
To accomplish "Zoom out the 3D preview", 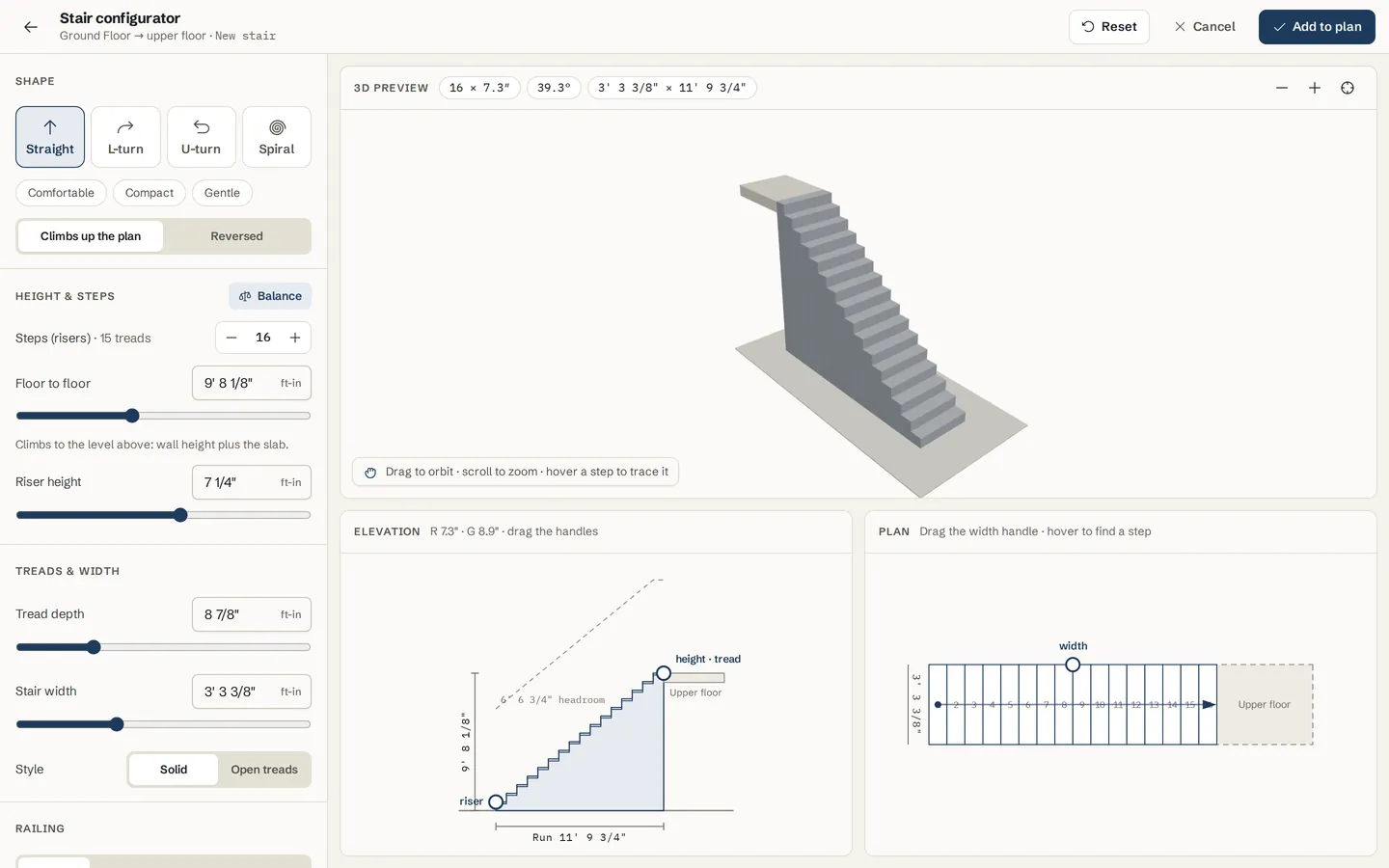I will point(1282,88).
